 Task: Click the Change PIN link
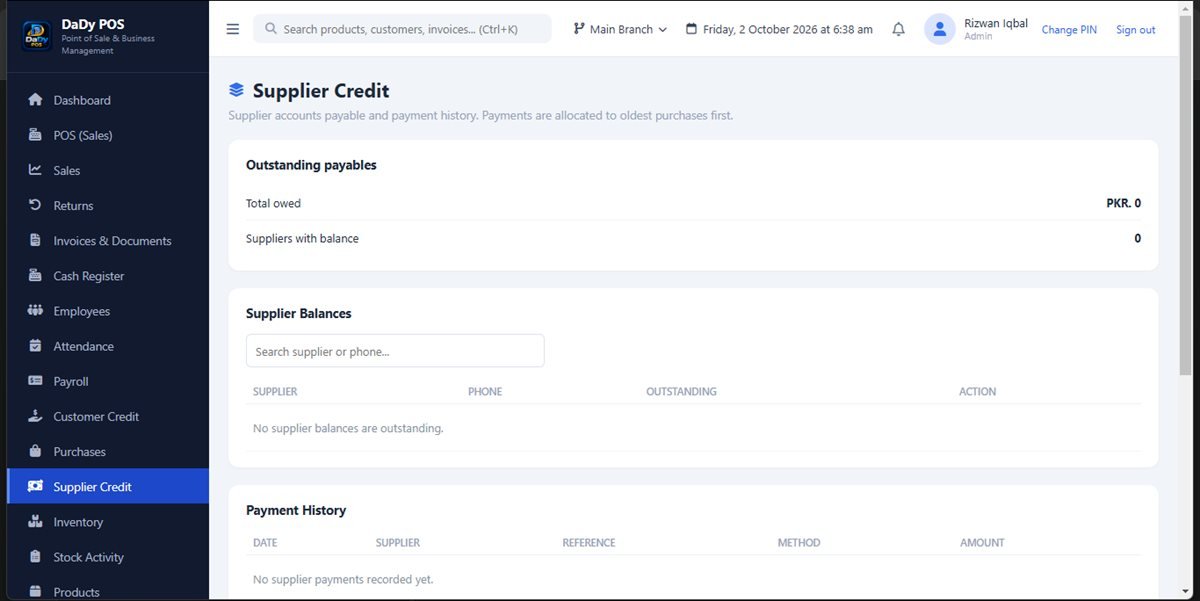1069,30
